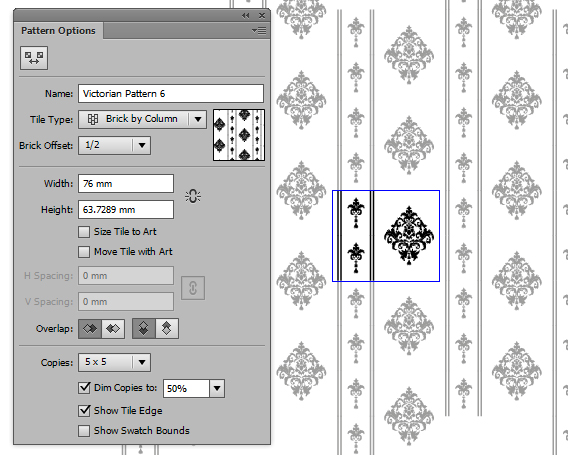Enable the Move Tile with Art checkbox
This screenshot has height=455, width=568.
(84, 252)
